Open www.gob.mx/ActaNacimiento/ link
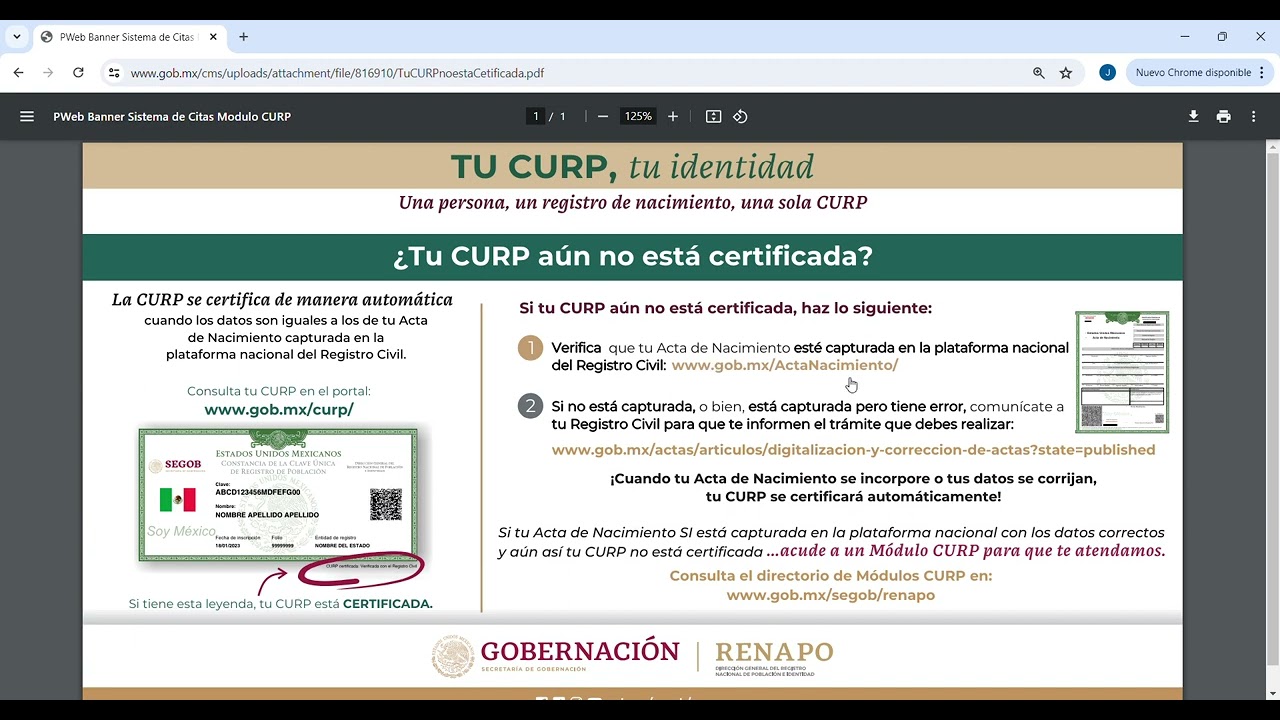This screenshot has width=1280, height=720. tap(785, 366)
